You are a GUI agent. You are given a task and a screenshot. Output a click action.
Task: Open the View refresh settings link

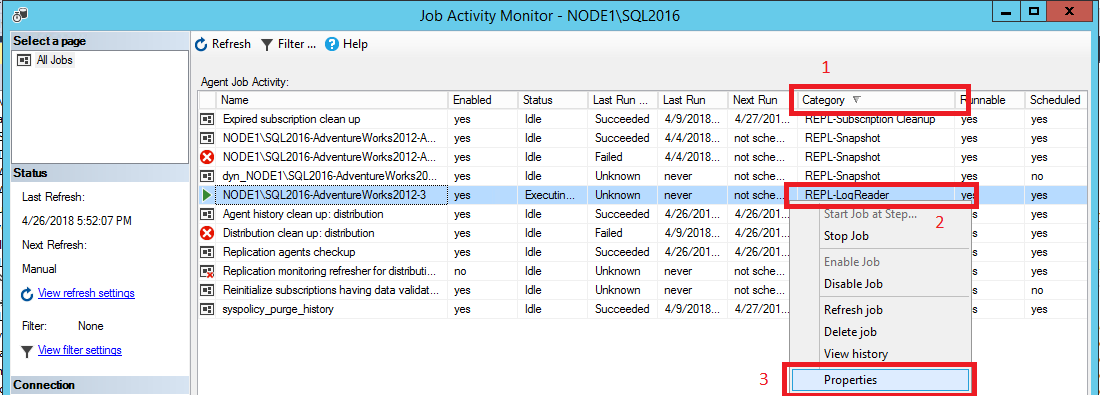(x=86, y=293)
